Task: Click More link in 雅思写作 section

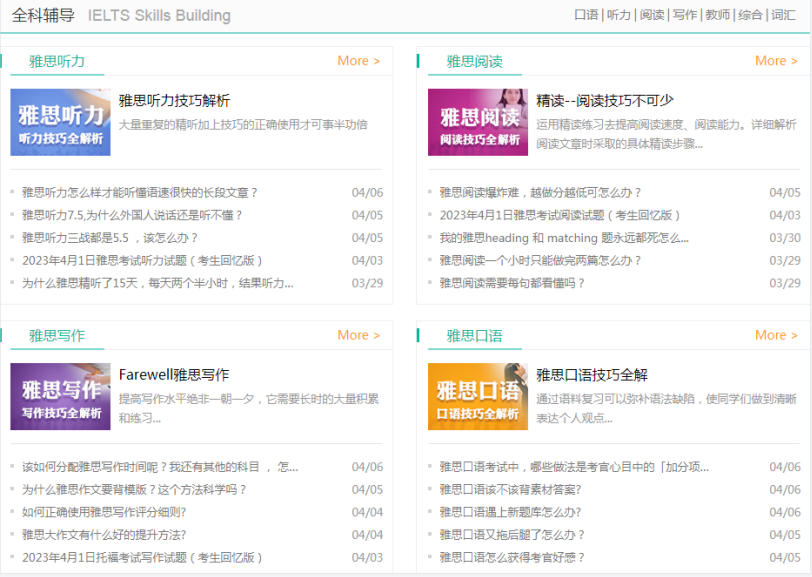Action: coord(358,335)
